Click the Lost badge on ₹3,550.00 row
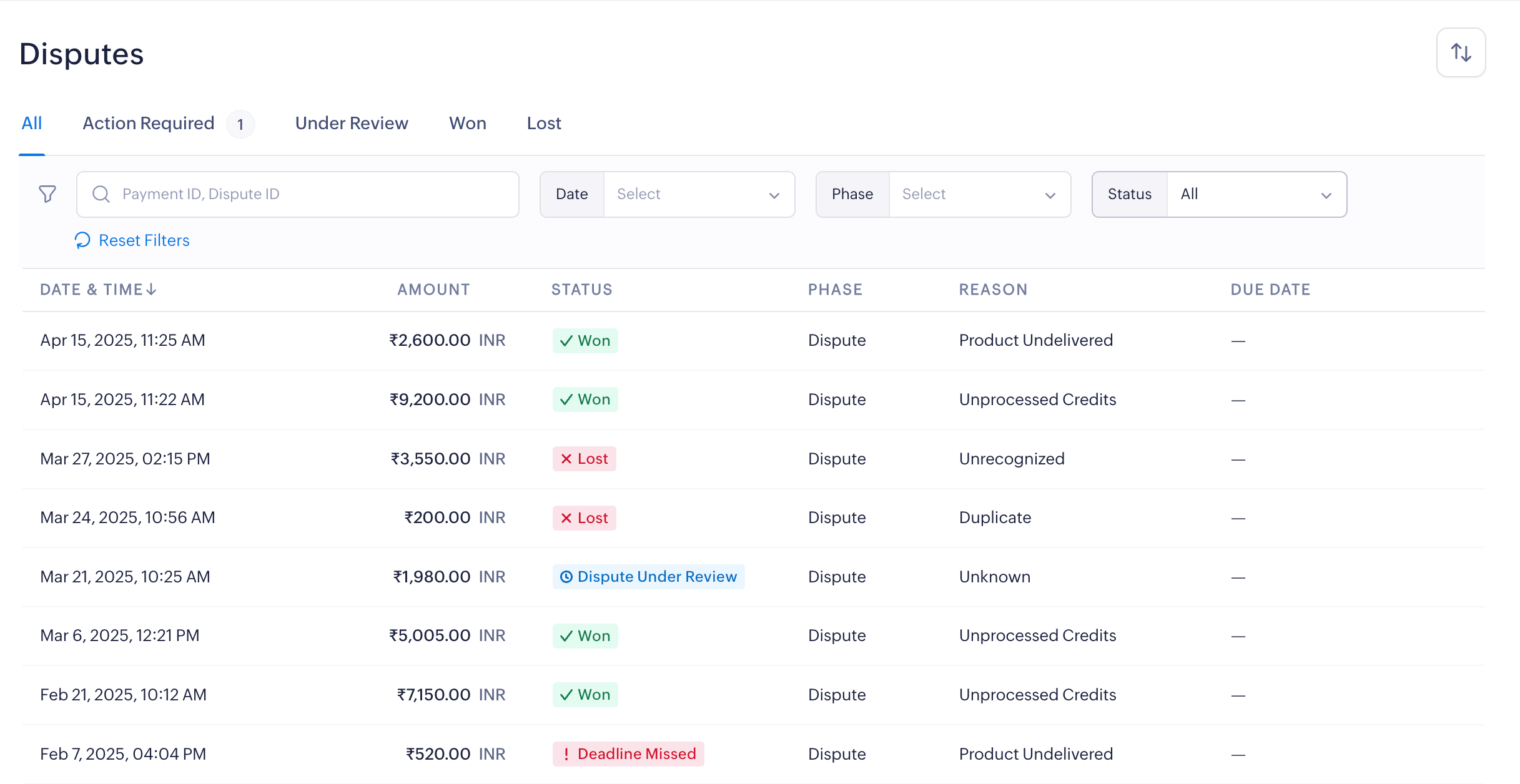 [584, 459]
